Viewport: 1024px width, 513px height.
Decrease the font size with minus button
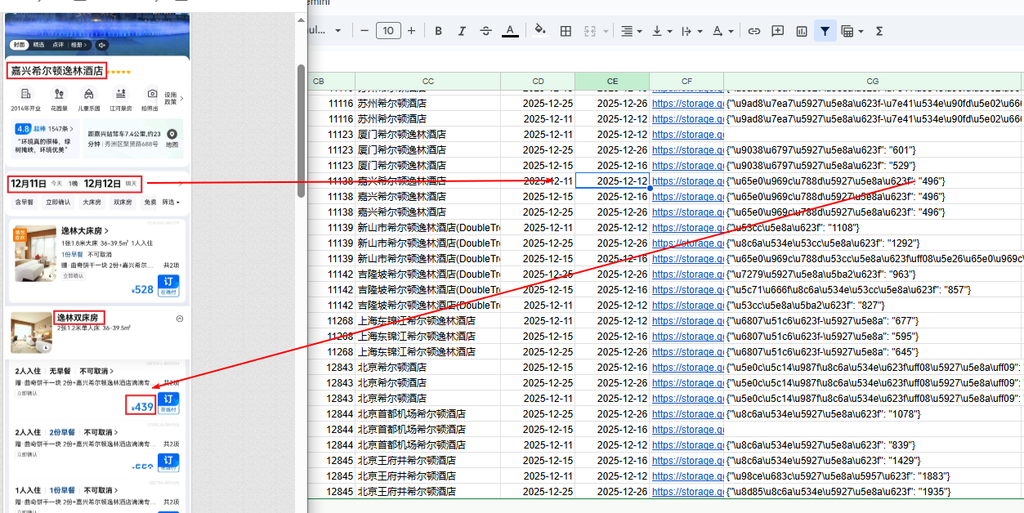364,31
